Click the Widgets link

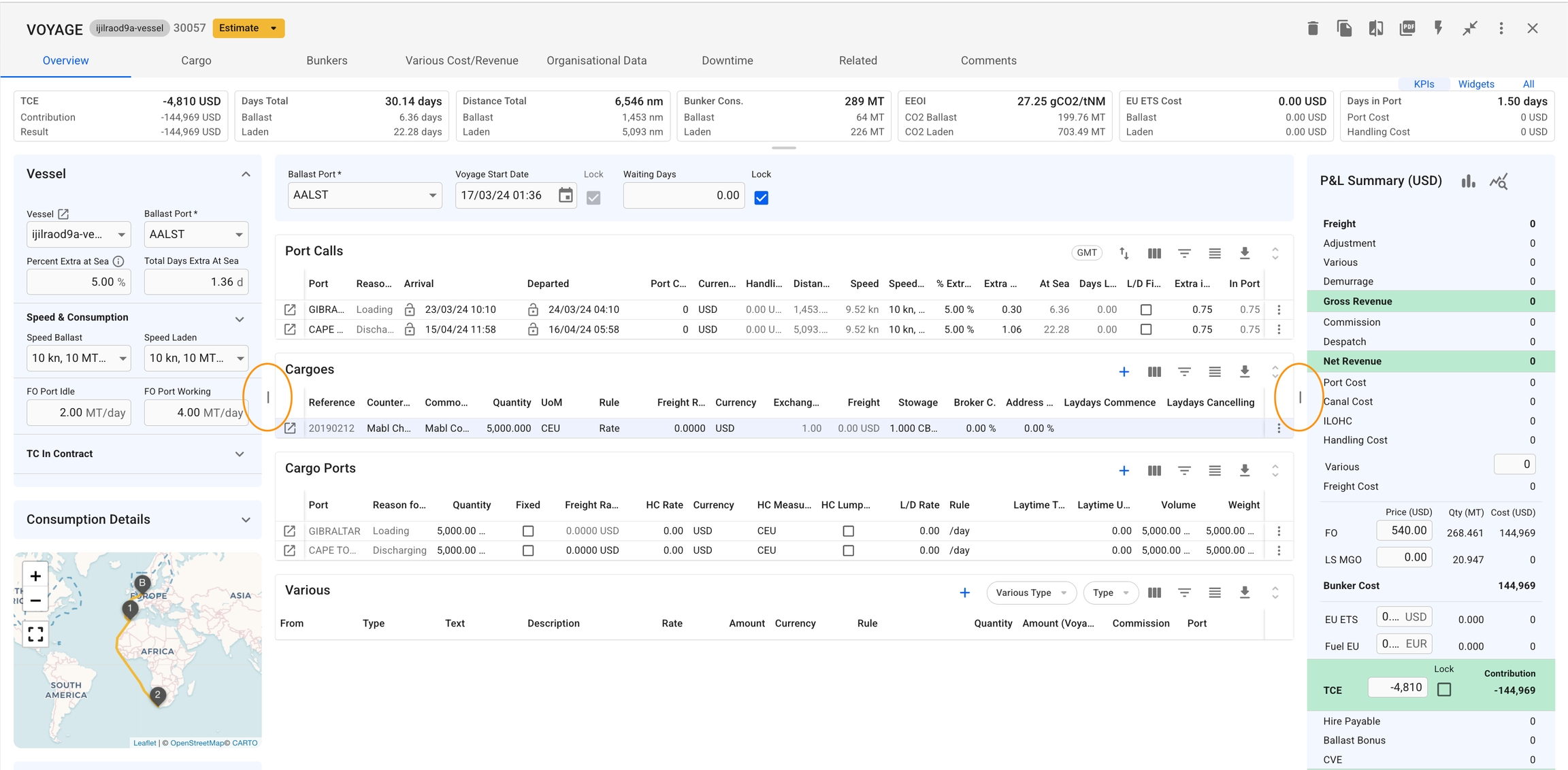(x=1475, y=84)
